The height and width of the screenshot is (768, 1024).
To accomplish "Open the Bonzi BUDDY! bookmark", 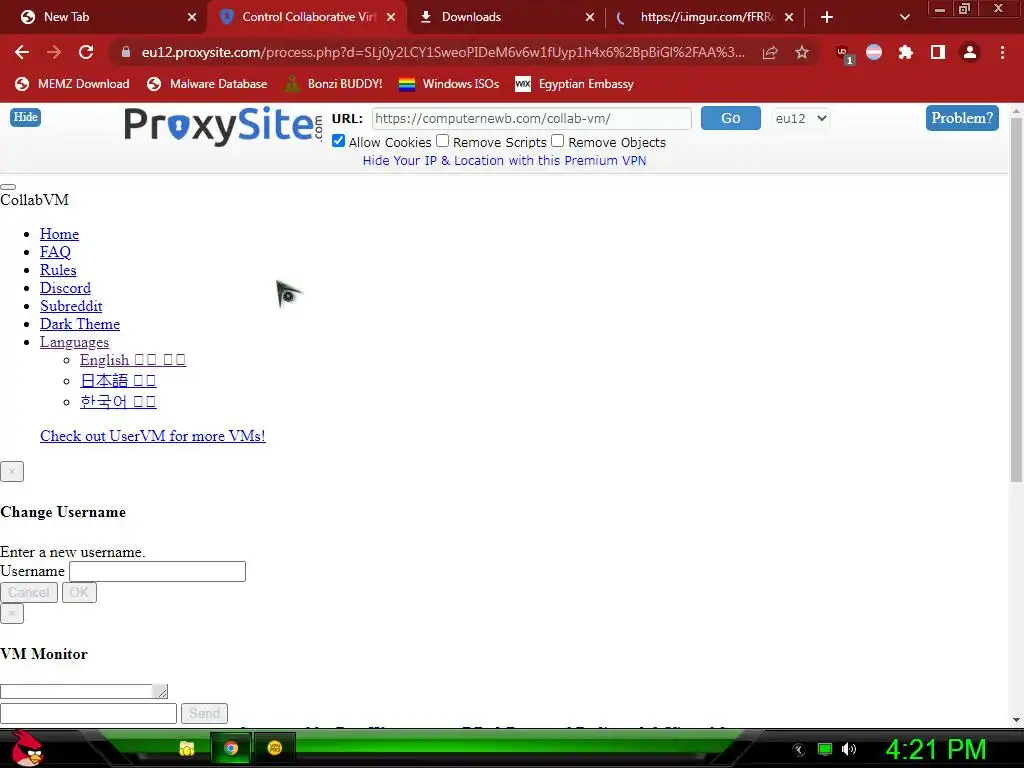I will [333, 84].
